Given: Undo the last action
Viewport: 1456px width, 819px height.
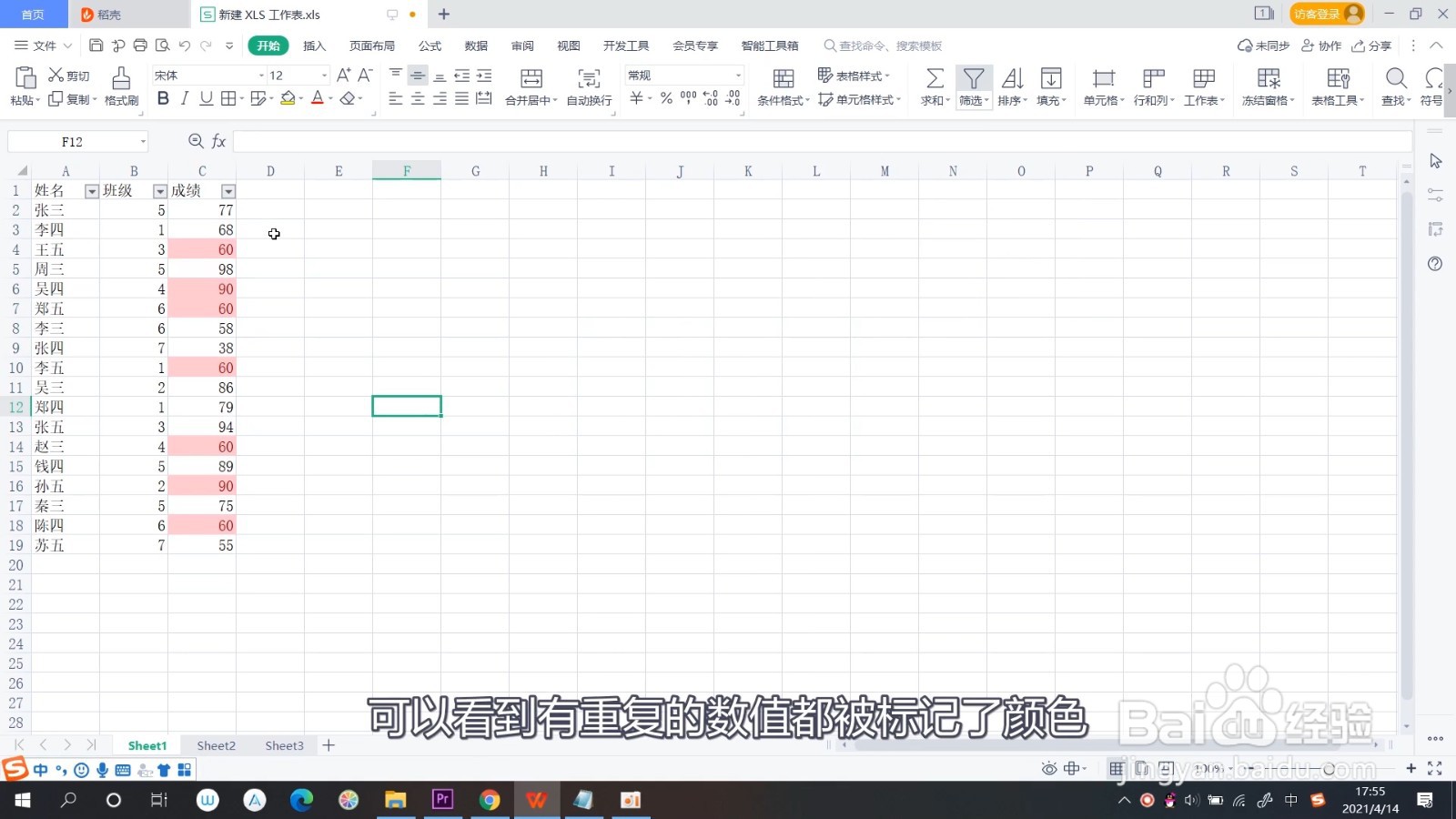Looking at the screenshot, I should pos(185,45).
